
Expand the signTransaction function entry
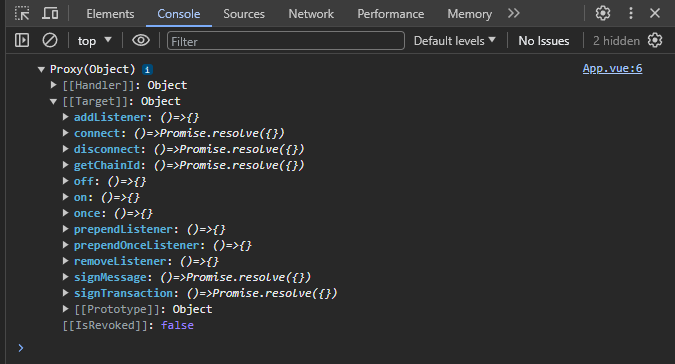[65, 293]
